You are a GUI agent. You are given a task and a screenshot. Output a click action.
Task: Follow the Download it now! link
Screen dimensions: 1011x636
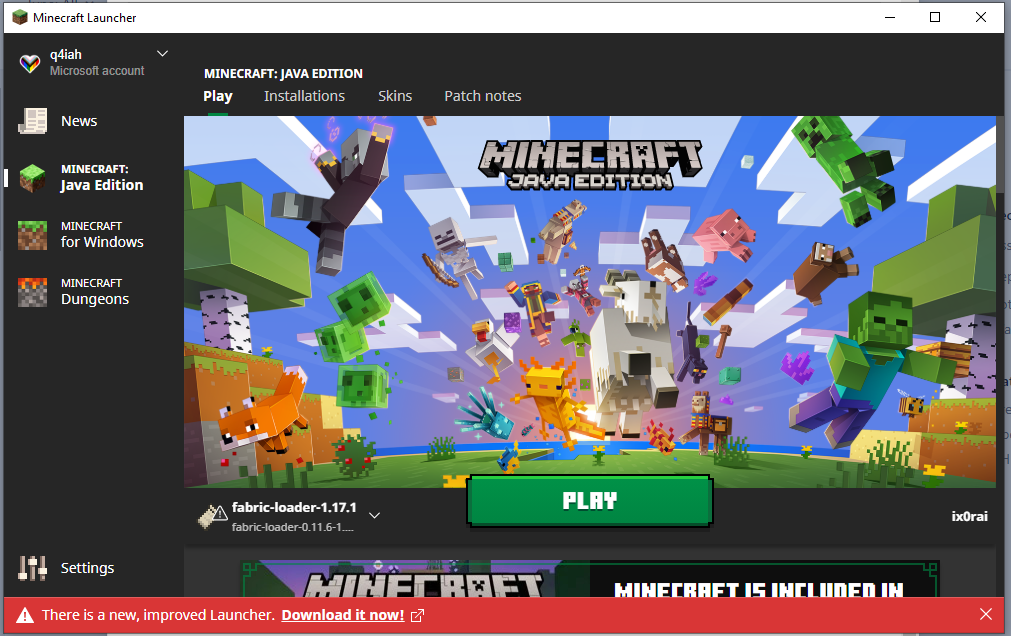[343, 615]
